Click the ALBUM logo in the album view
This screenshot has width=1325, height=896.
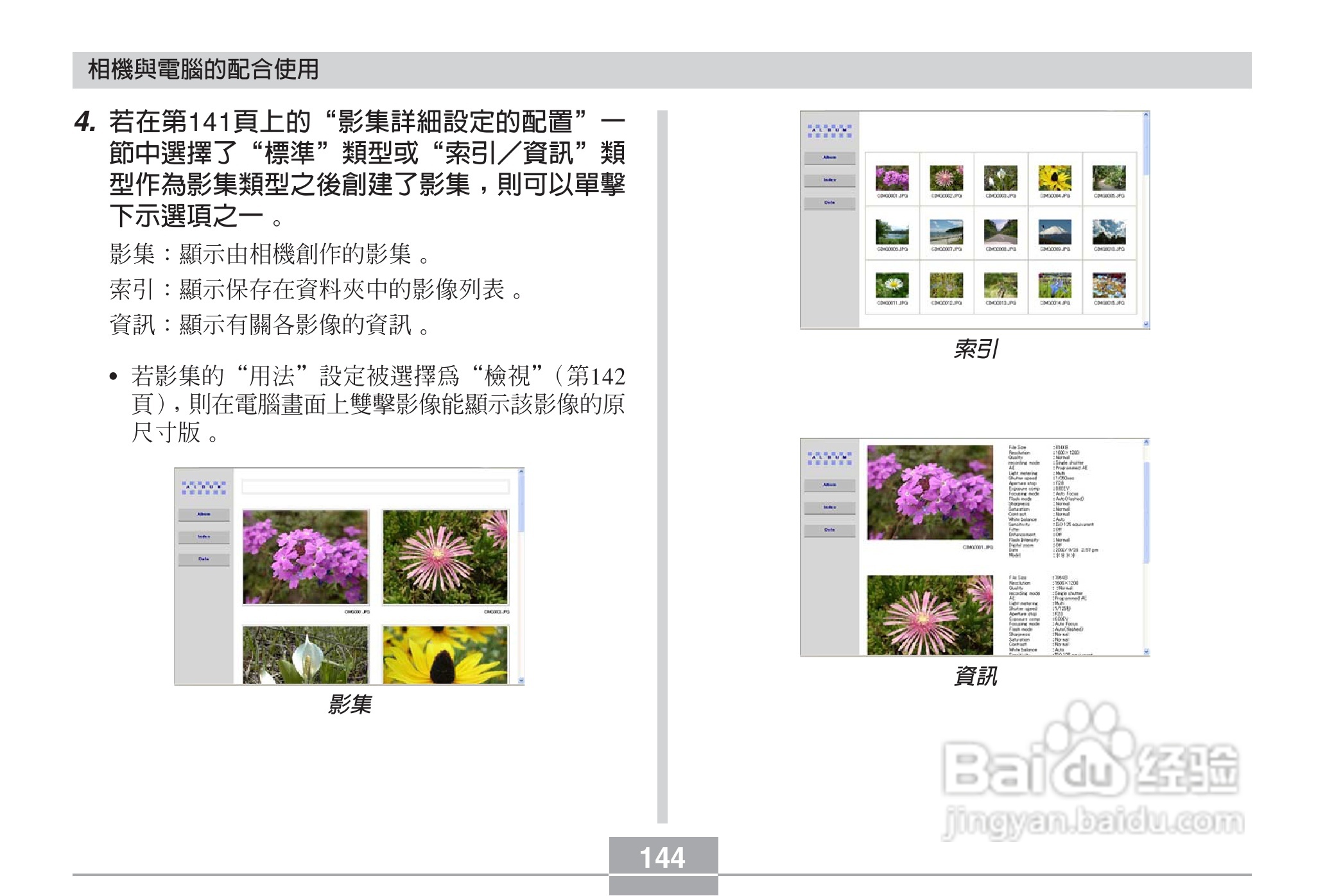pos(204,488)
